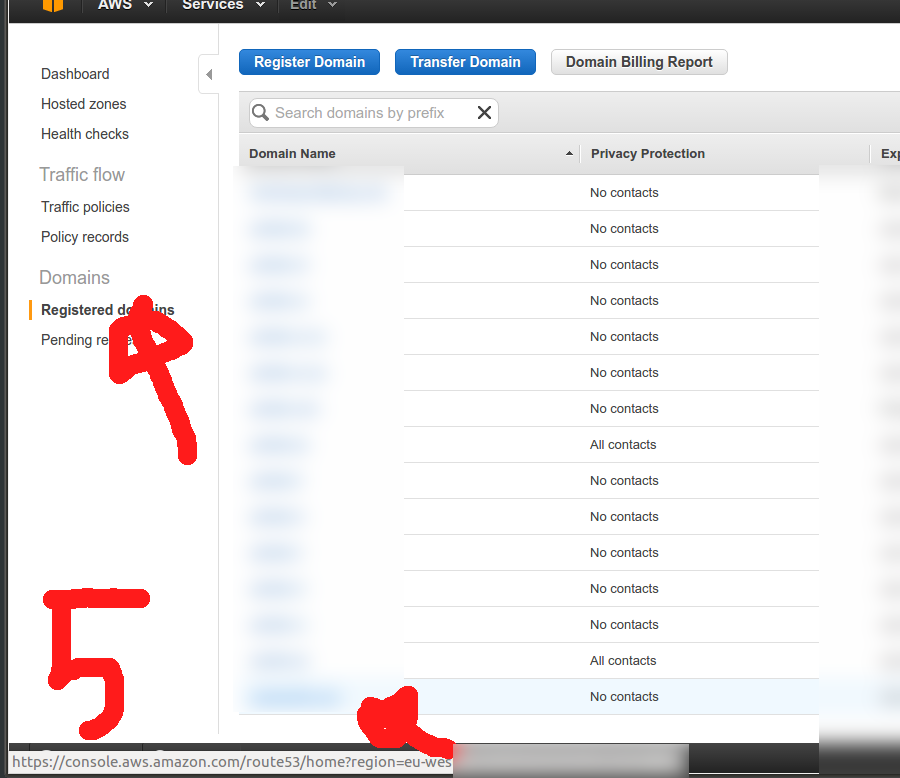Click the first All contacts privacy cell
Screen dimensions: 900x778
pos(623,445)
